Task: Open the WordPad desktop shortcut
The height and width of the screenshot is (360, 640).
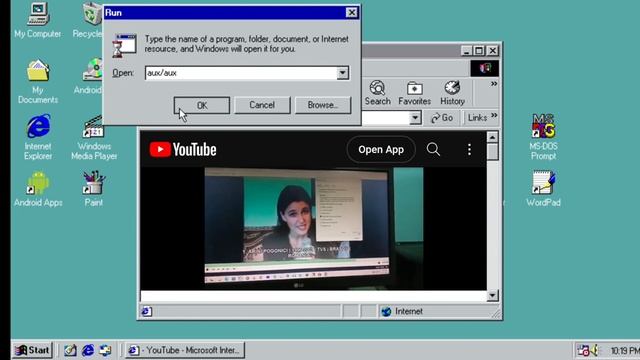Action: [x=543, y=189]
